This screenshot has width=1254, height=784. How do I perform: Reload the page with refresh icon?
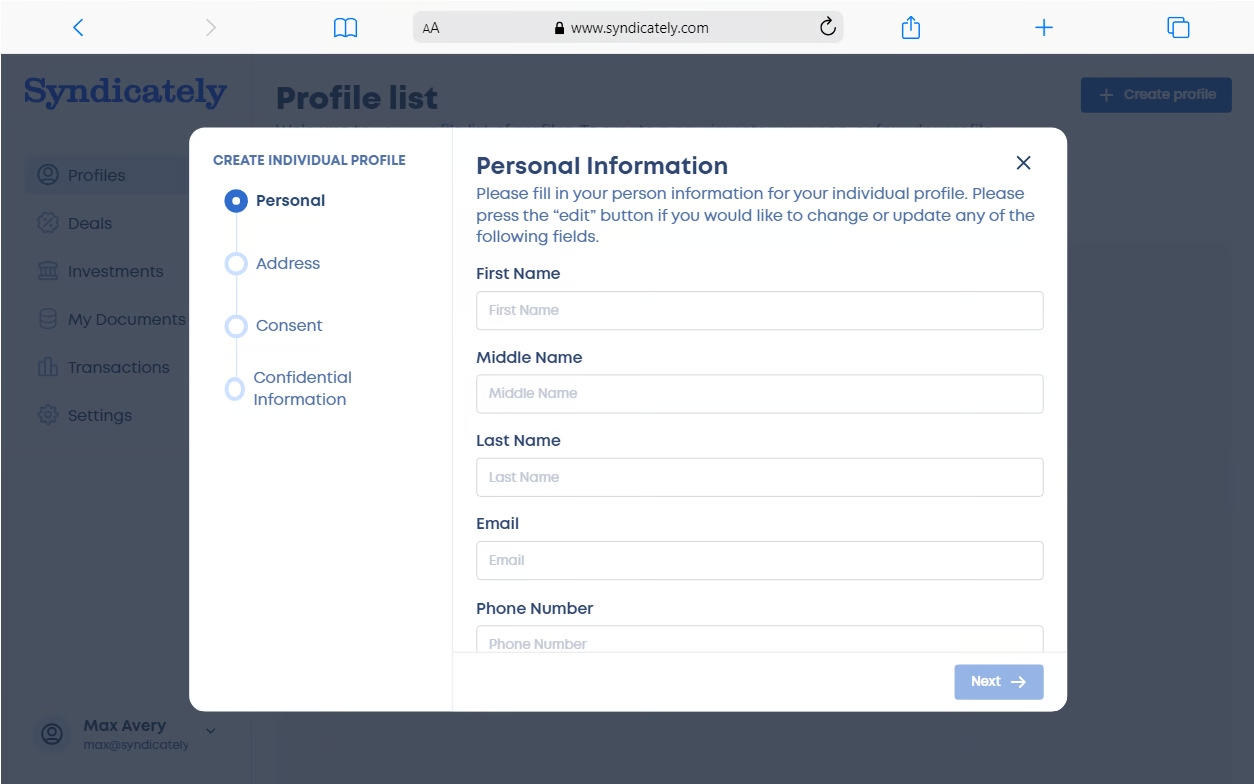pyautogui.click(x=827, y=27)
